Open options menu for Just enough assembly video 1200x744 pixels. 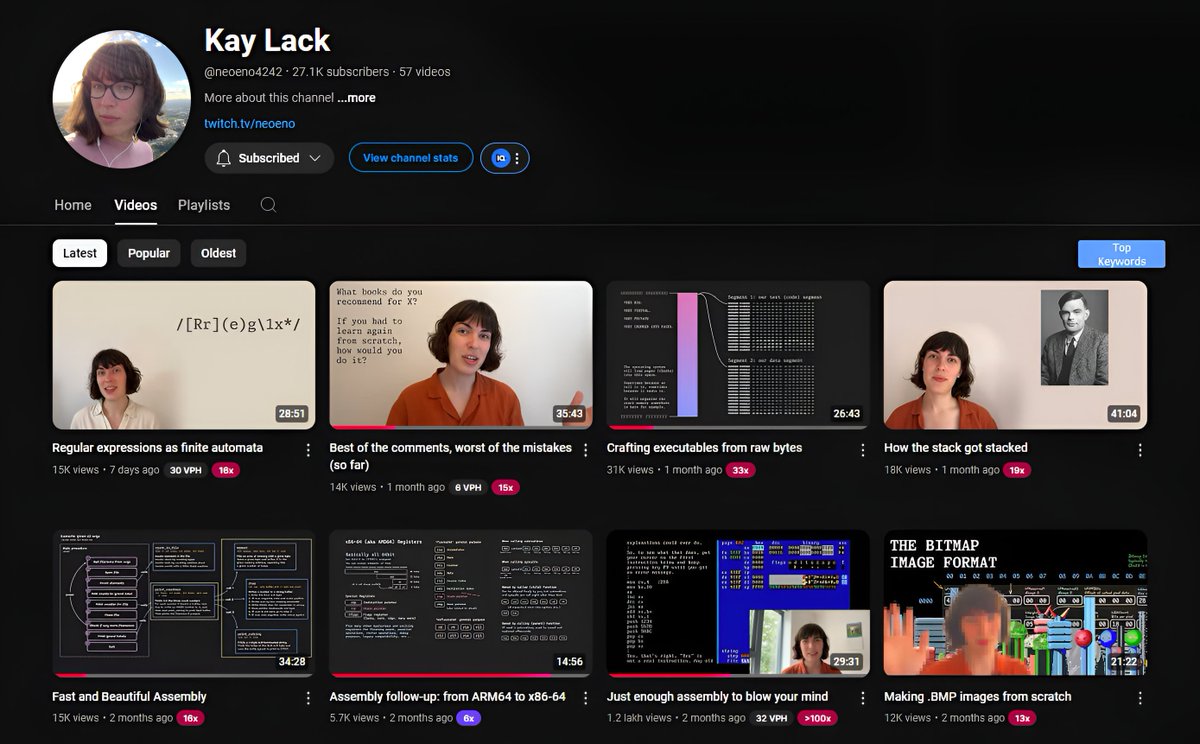[863, 699]
